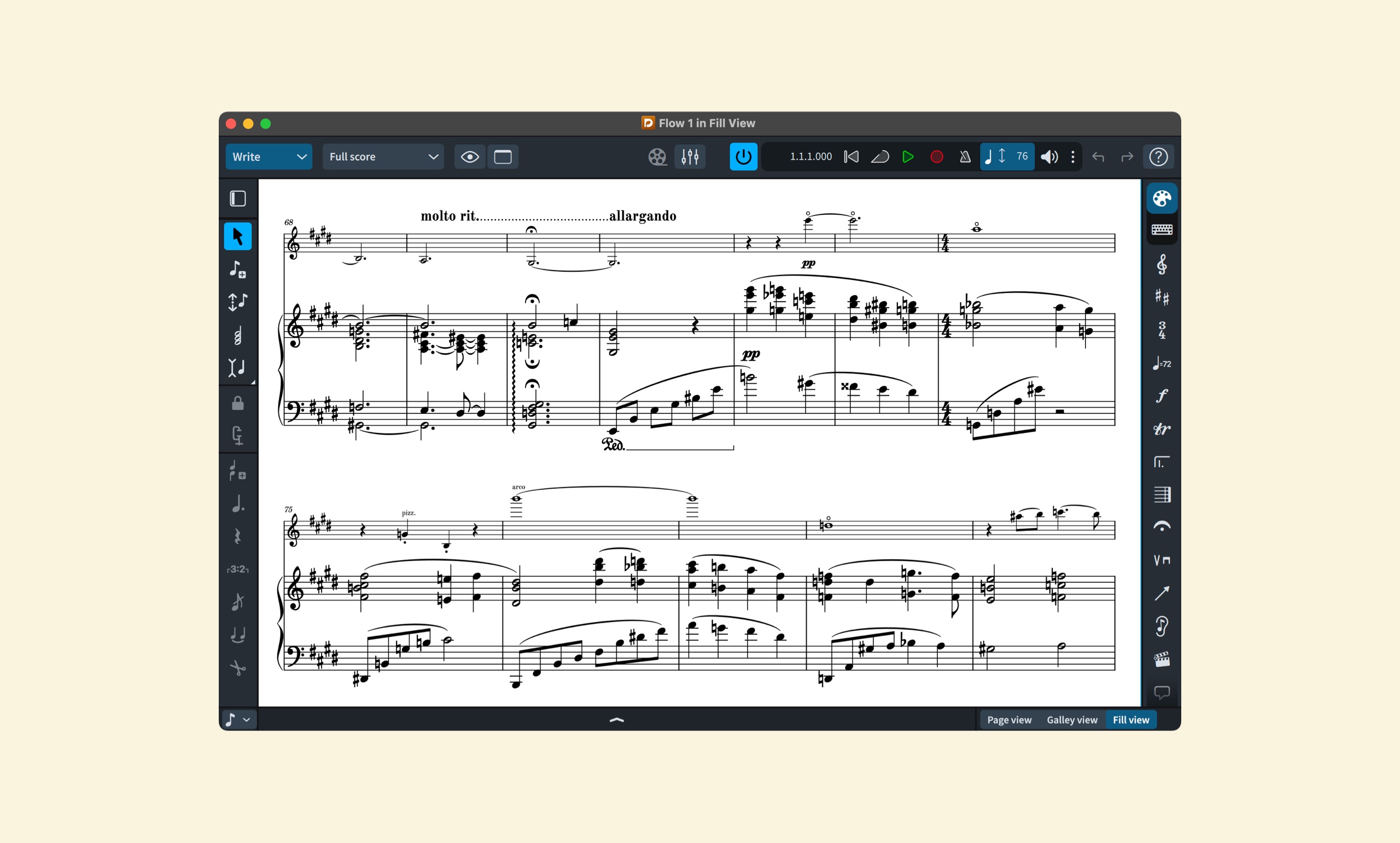The image size is (1400, 843).
Task: Switch to Galley view
Action: click(x=1071, y=720)
